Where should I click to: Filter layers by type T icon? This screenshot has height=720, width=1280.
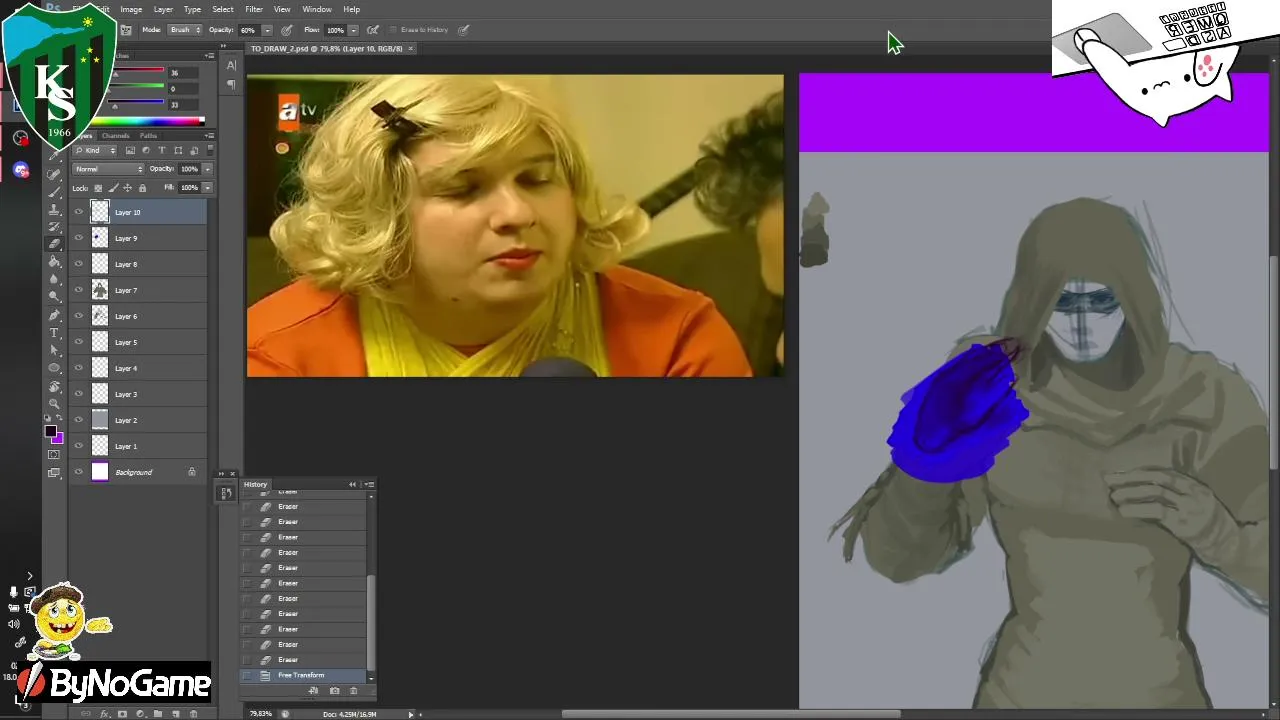click(x=162, y=151)
